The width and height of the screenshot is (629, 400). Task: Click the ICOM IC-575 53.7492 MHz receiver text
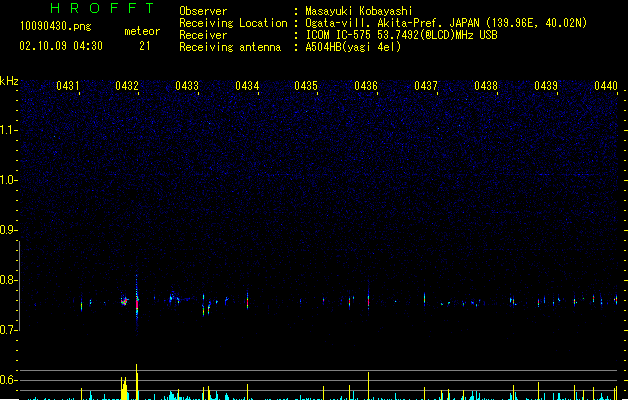pyautogui.click(x=401, y=35)
